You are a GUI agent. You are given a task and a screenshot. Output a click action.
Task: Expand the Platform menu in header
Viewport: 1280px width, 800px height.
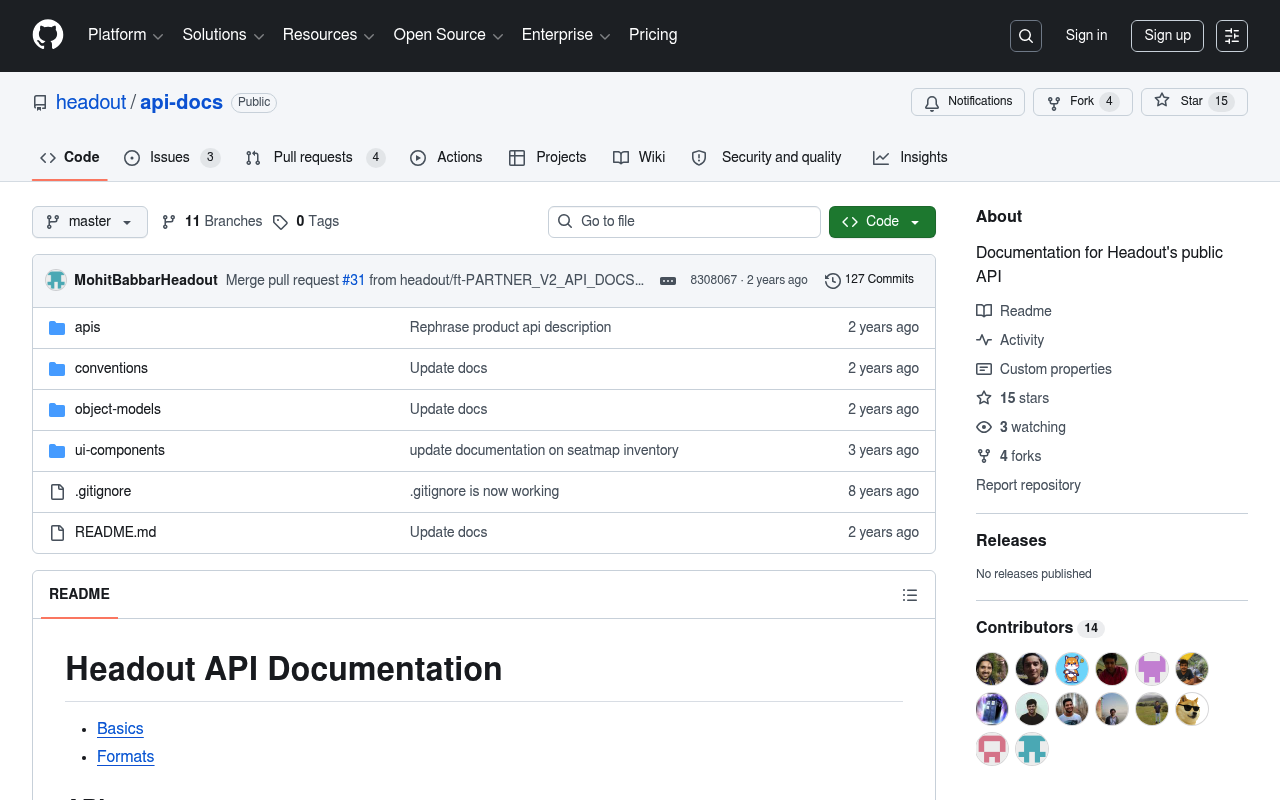pyautogui.click(x=125, y=35)
